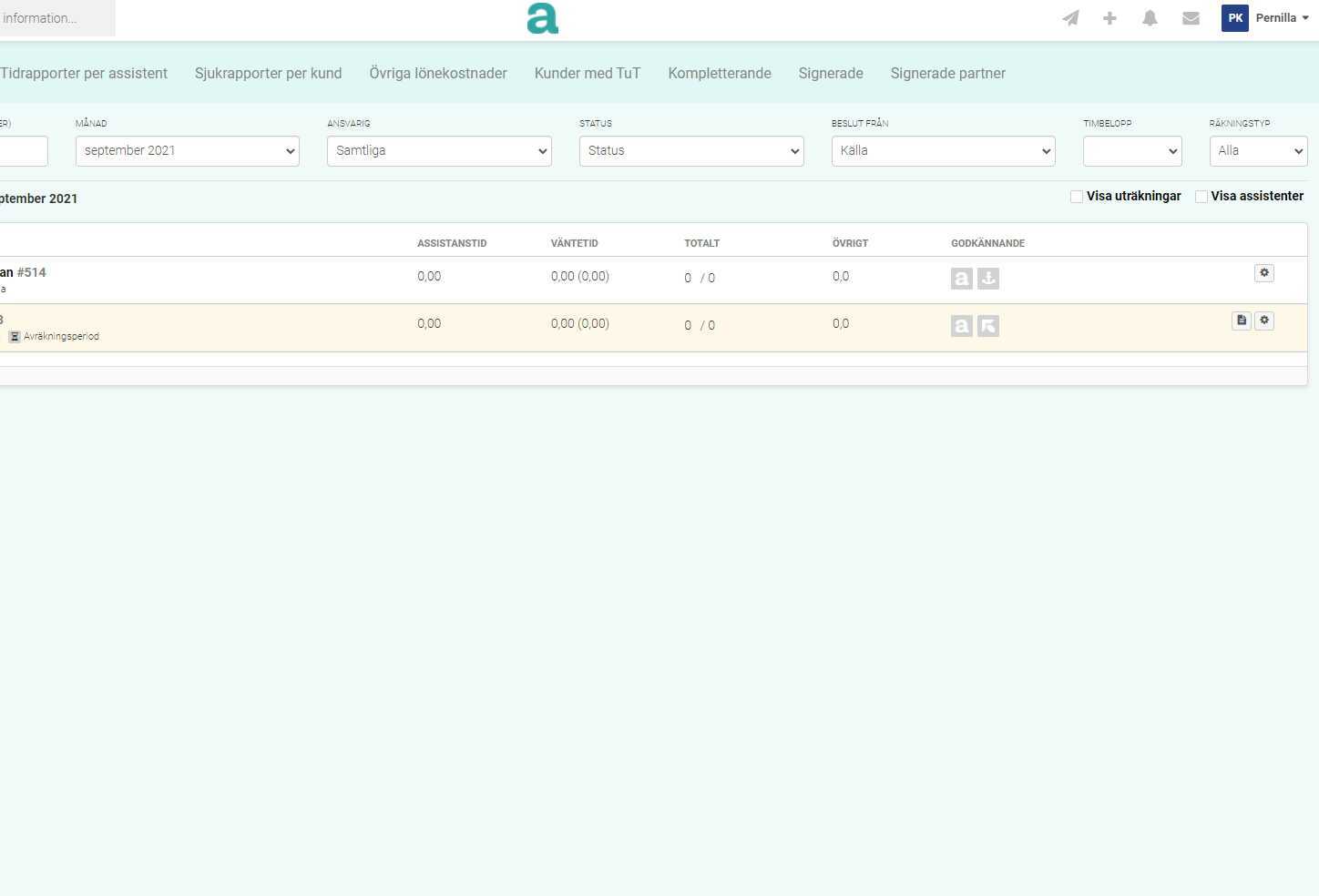1319x896 pixels.
Task: Click the plus icon in top bar
Action: point(1109,18)
